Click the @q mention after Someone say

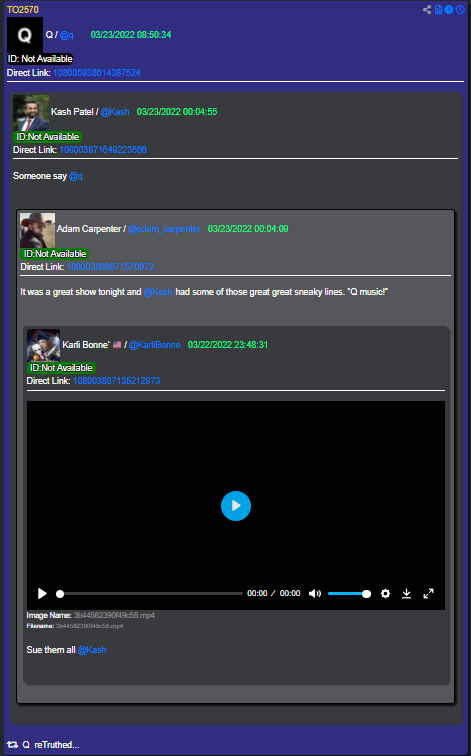(x=76, y=176)
